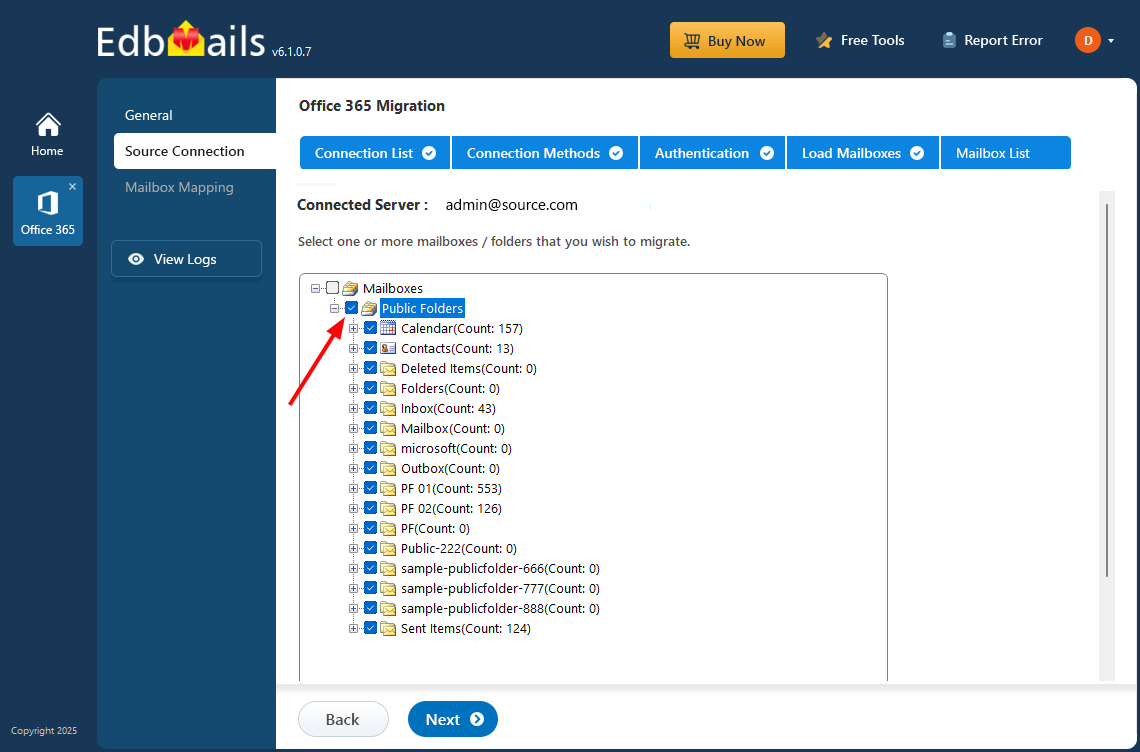Click the PF 01 folder icon
The image size is (1140, 752).
388,489
